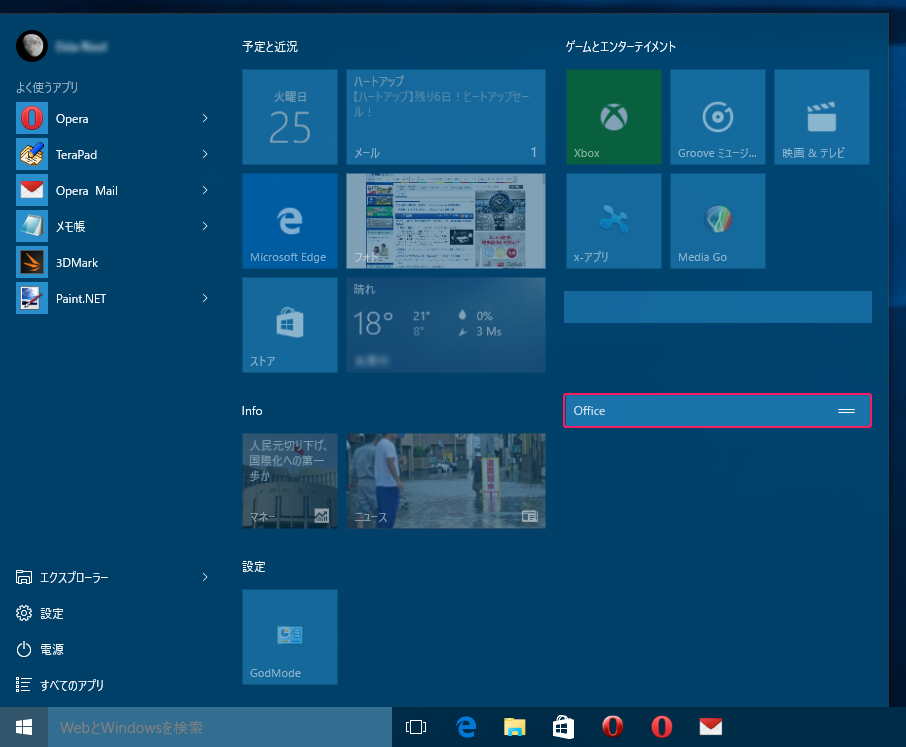906x747 pixels.
Task: Click the blank group bar under x-アプリ
Action: click(x=718, y=307)
